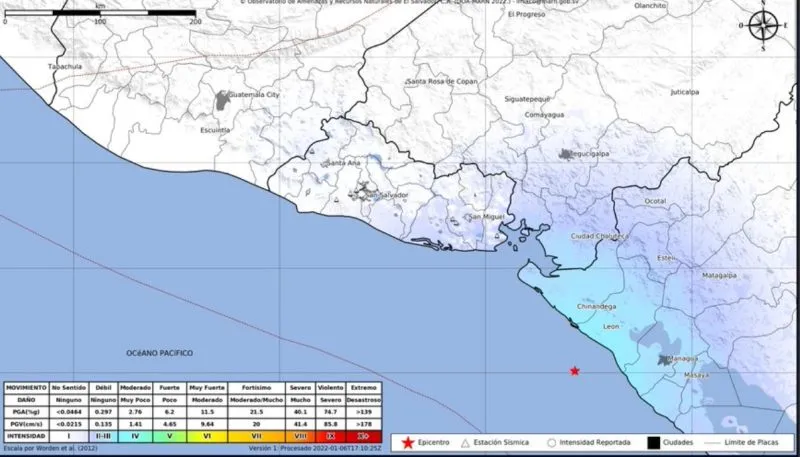Click the gray Guatemala City marker
Screen dimensions: 800x457
coord(222,100)
